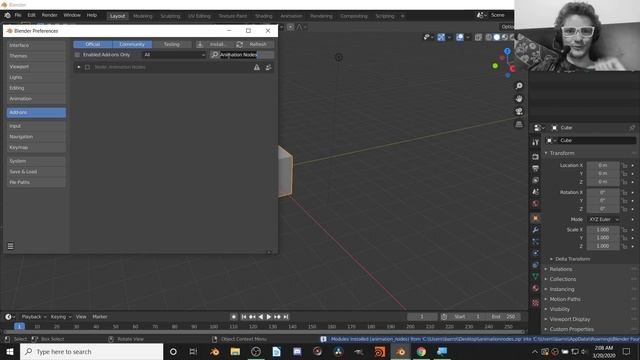Open the Tool properties tab (wrench and screwdriver icon)
This screenshot has width=640, height=360.
[536, 142]
